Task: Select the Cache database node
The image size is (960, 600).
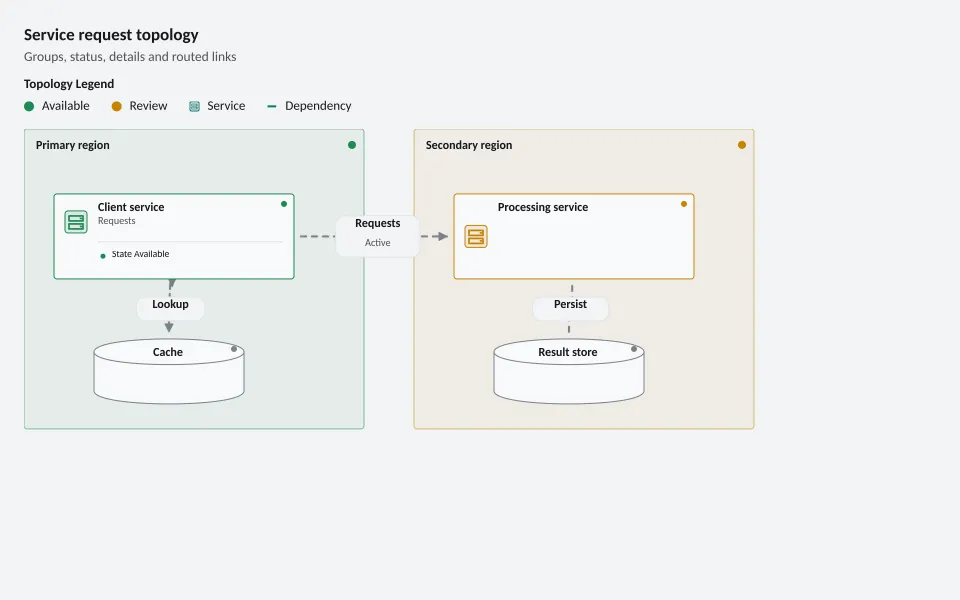Action: point(169,371)
